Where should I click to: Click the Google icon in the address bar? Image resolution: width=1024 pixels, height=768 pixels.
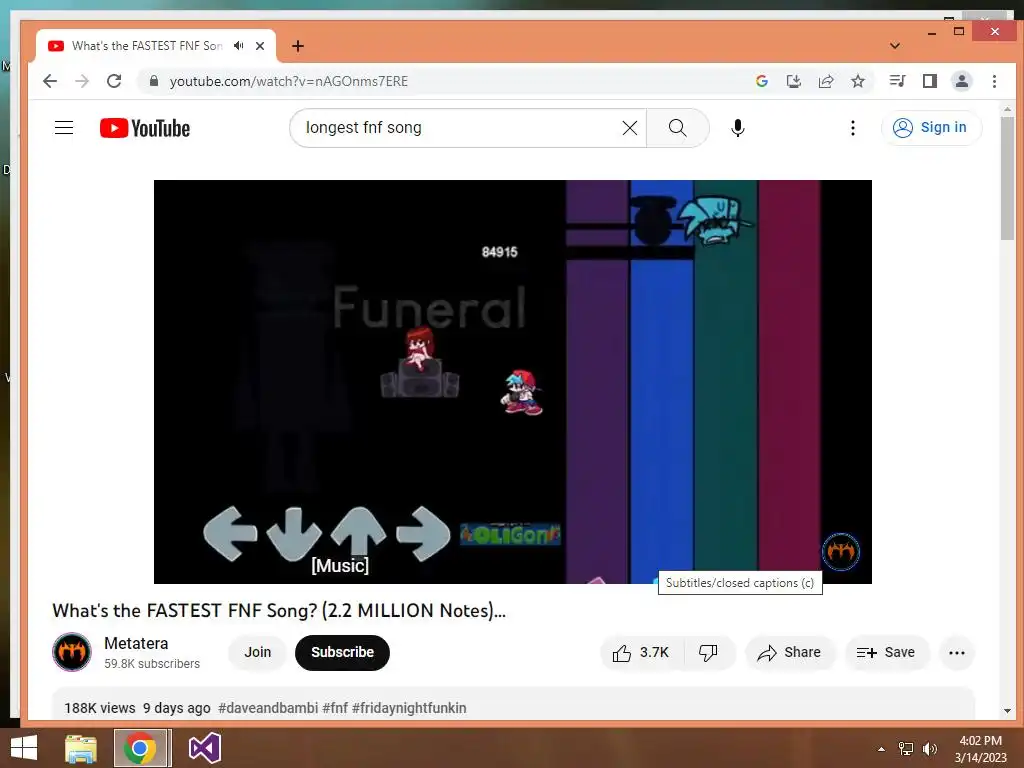click(x=761, y=81)
